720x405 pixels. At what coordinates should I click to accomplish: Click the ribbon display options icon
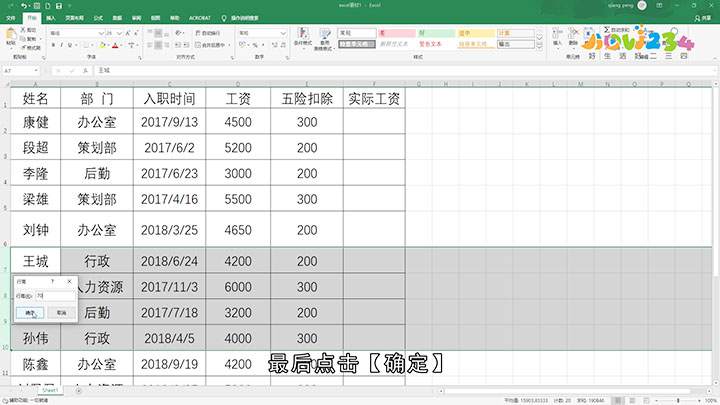tap(659, 6)
